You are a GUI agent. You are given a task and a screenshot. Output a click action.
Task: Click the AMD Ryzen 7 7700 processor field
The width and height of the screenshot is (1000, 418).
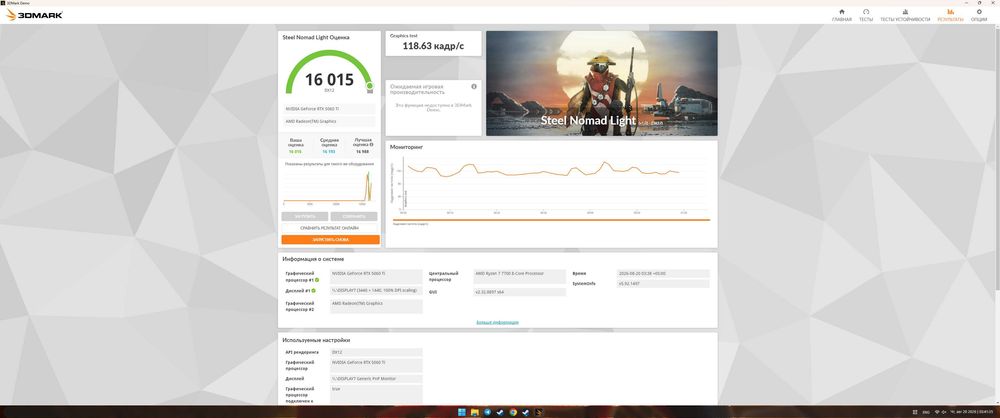[x=519, y=276]
